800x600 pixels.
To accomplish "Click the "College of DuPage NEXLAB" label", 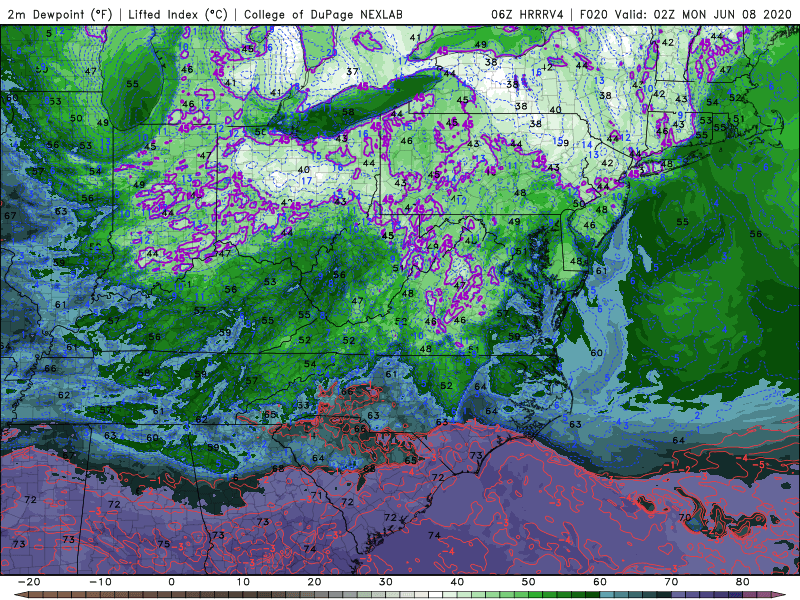I will [323, 15].
